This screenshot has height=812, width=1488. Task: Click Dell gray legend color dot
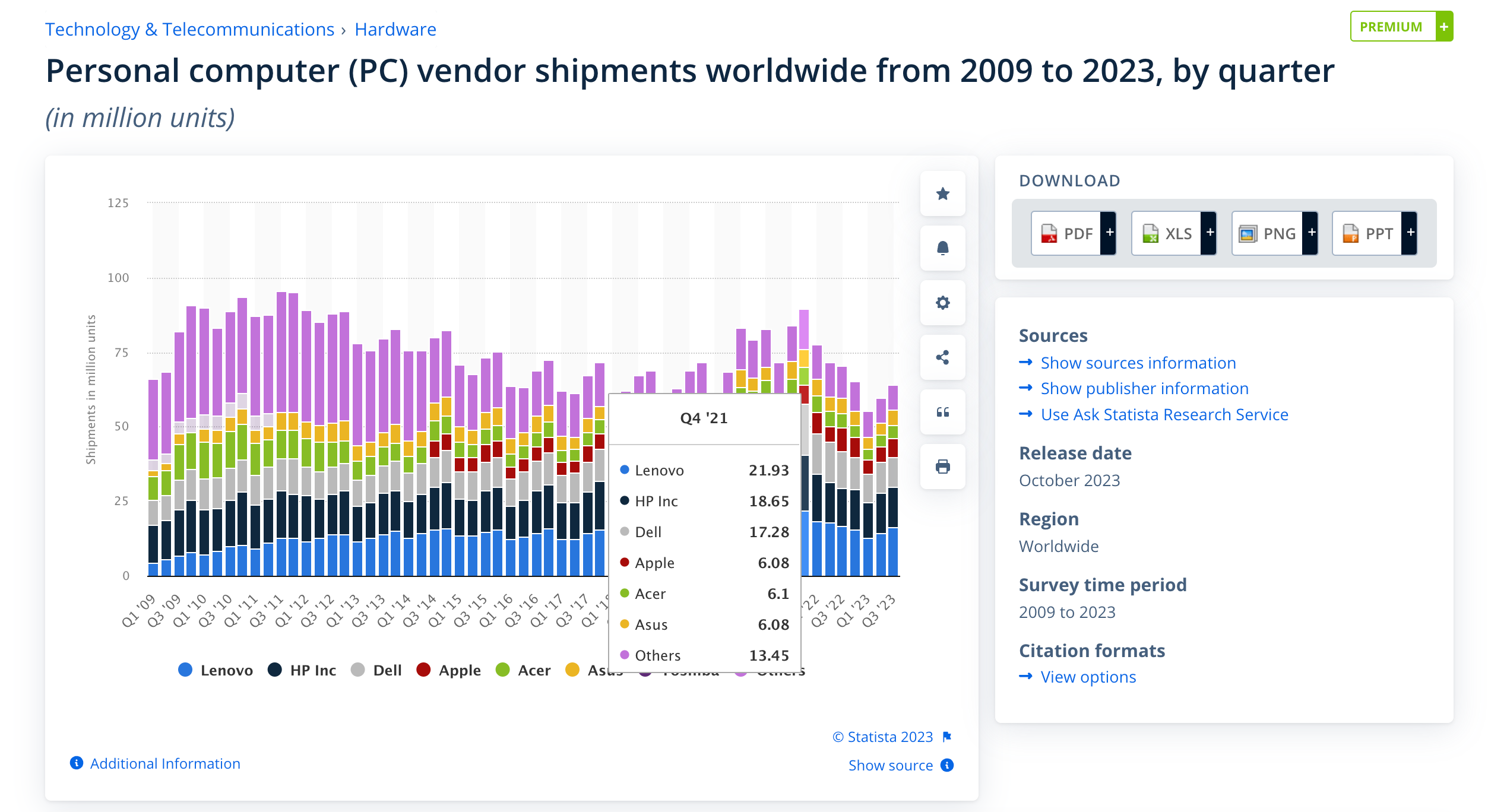357,670
